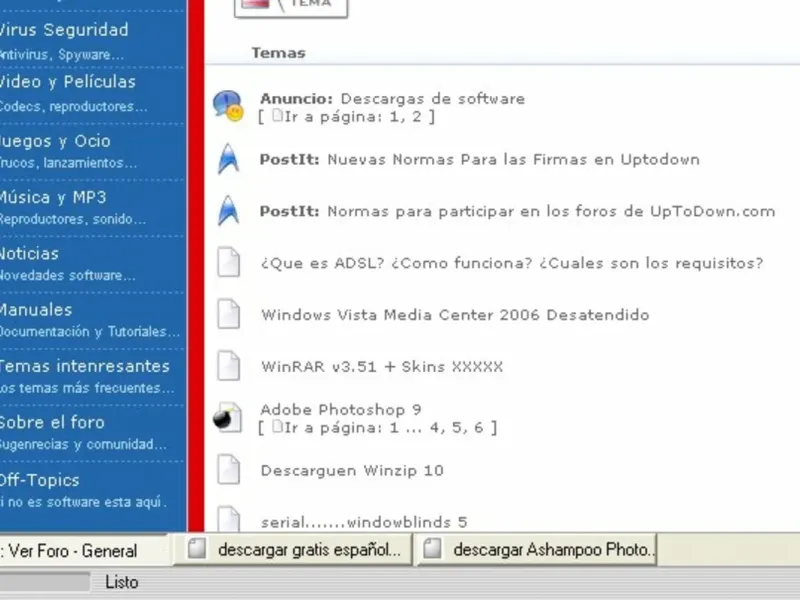Open the 'Video y Películas' sidebar category
Viewport: 800px width, 600px height.
pos(68,82)
